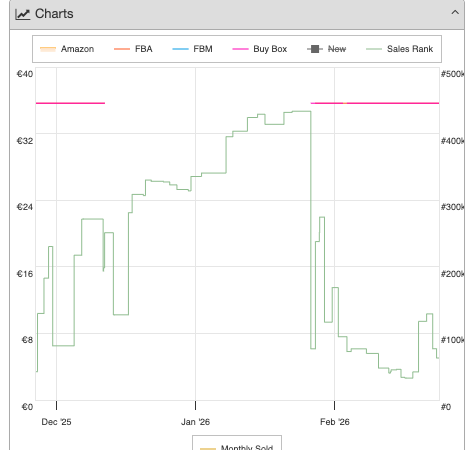Toggle the FBA series in legend
This screenshot has width=474, height=450.
pyautogui.click(x=133, y=49)
